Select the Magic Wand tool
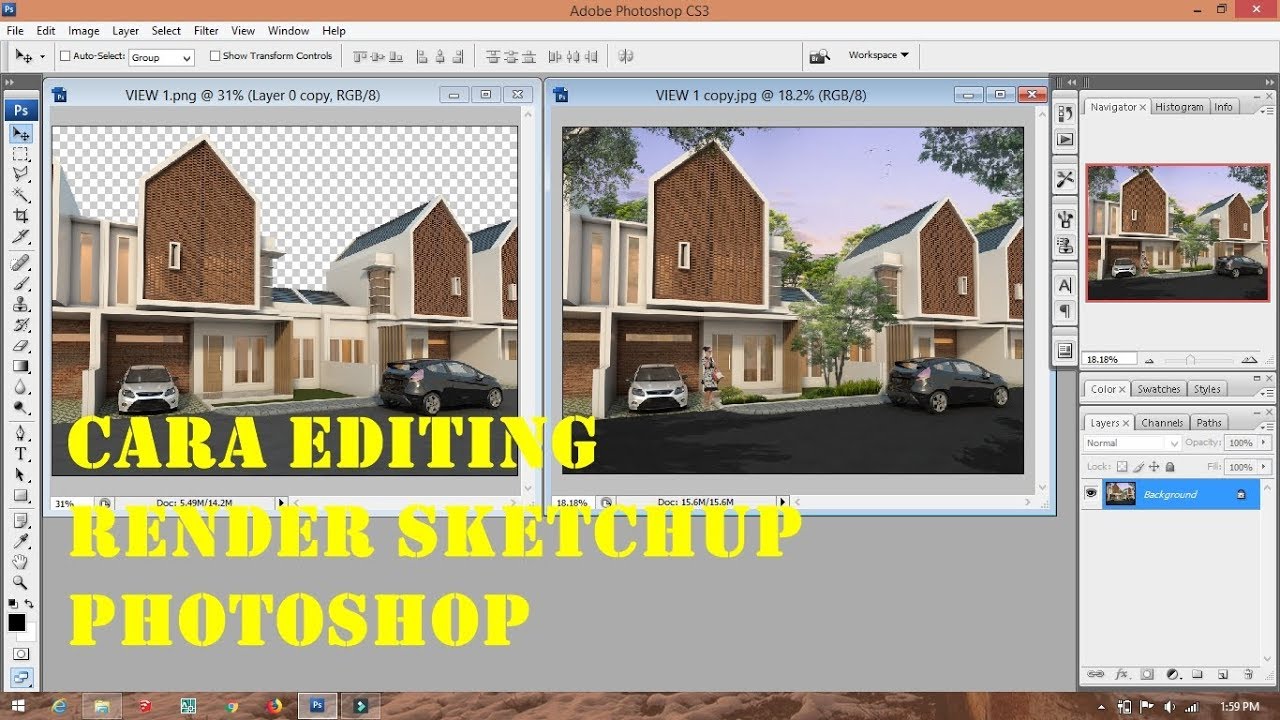This screenshot has width=1280, height=720. point(21,195)
